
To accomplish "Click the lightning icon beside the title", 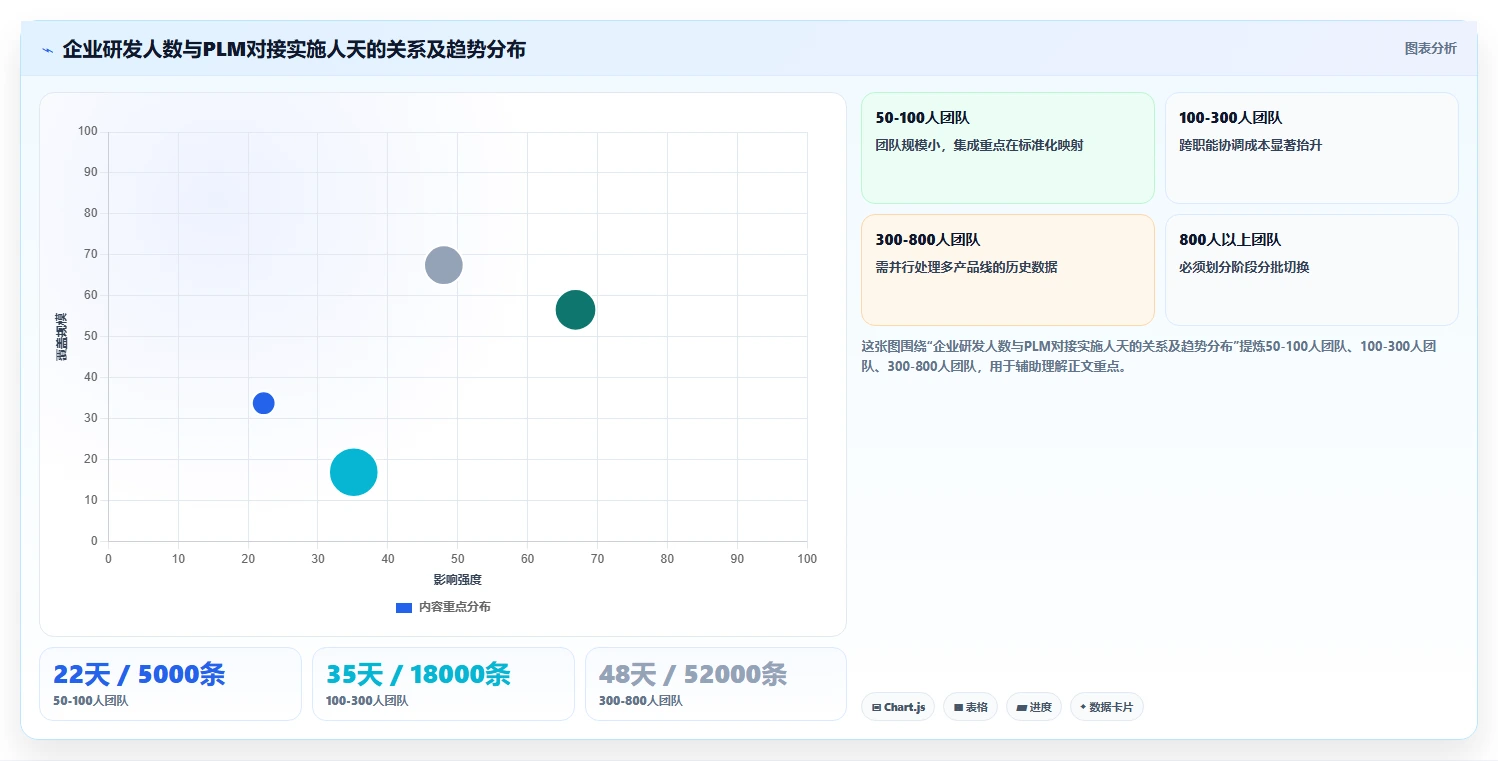I will pos(47,49).
